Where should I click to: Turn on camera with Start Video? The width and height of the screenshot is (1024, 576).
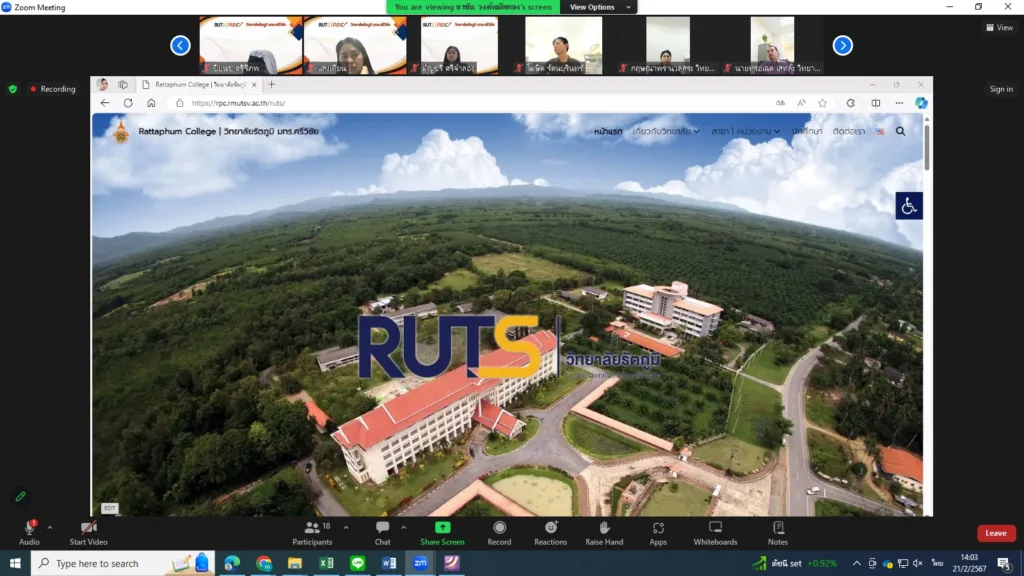click(88, 532)
